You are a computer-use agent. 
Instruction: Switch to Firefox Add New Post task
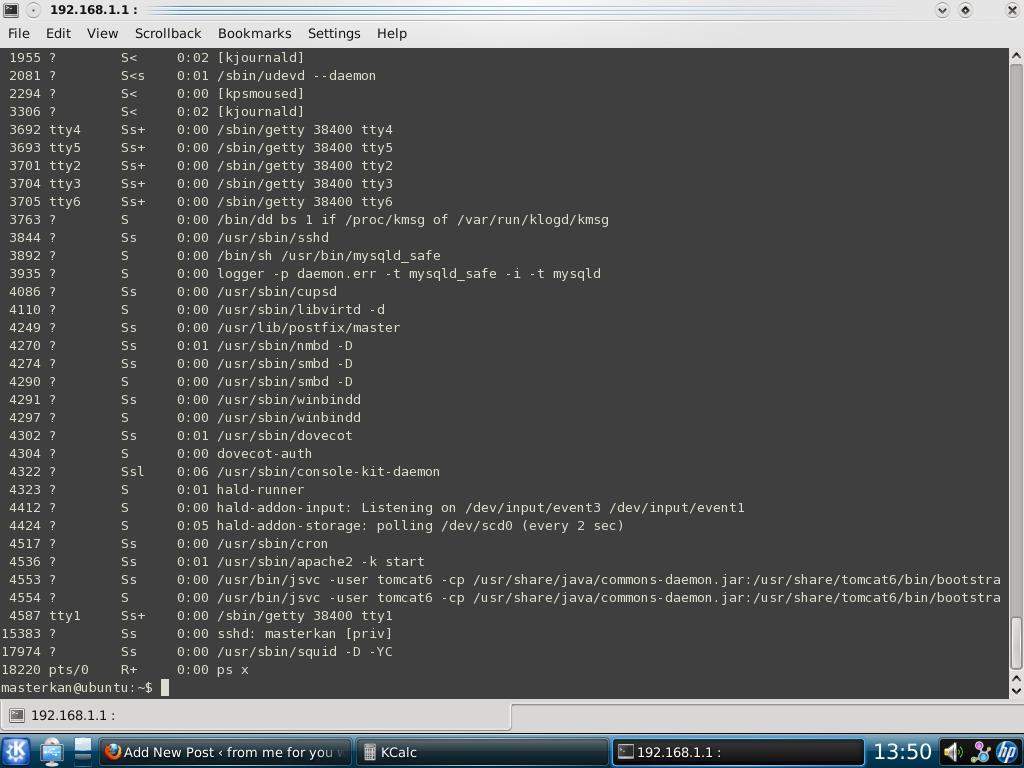click(225, 752)
